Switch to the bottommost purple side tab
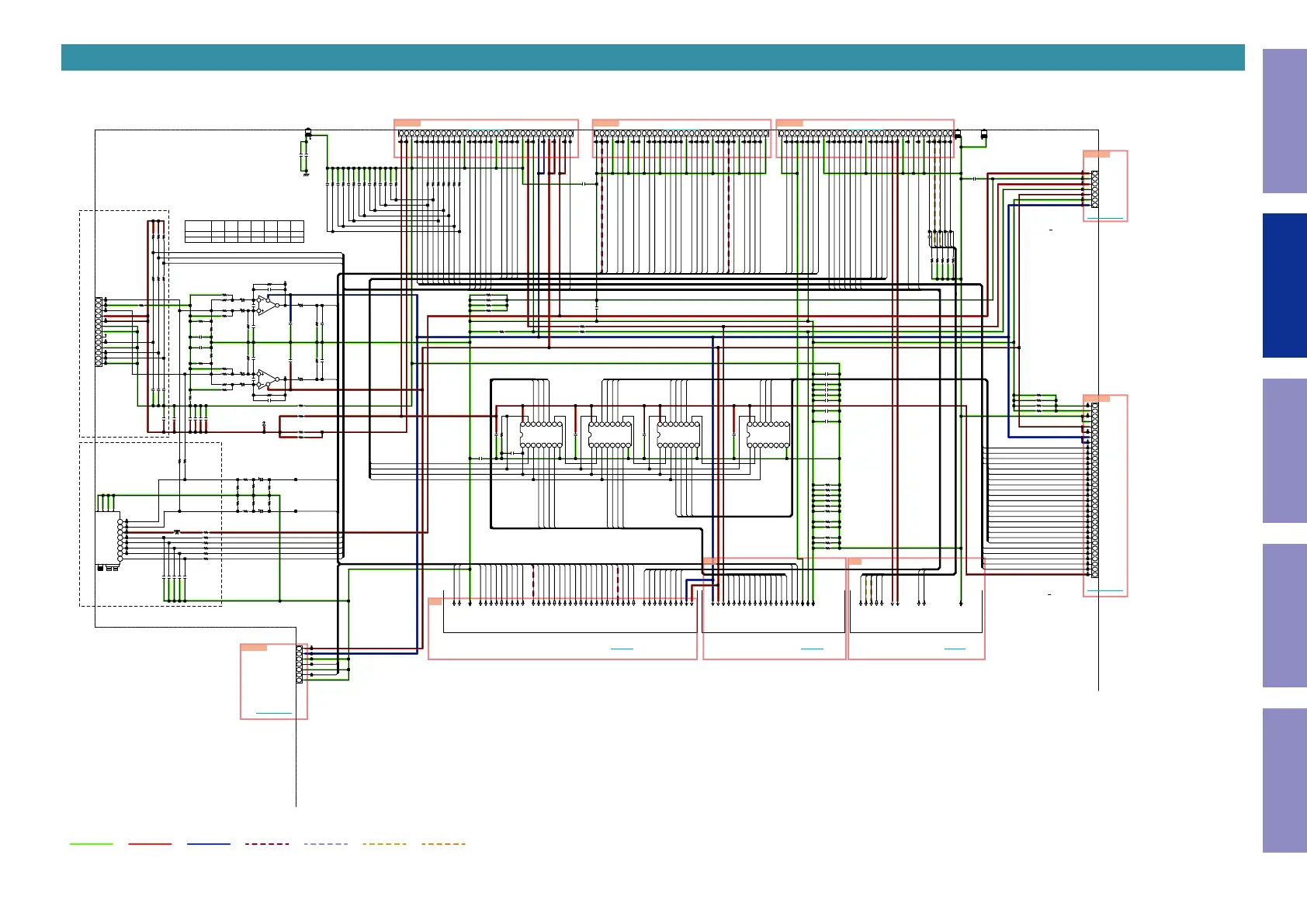This screenshot has width=1307, height=924. [x=1284, y=780]
